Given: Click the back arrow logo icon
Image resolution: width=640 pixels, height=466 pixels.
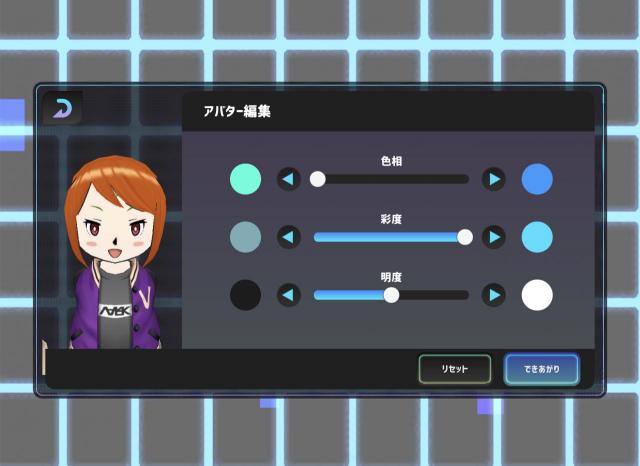Looking at the screenshot, I should 62,109.
